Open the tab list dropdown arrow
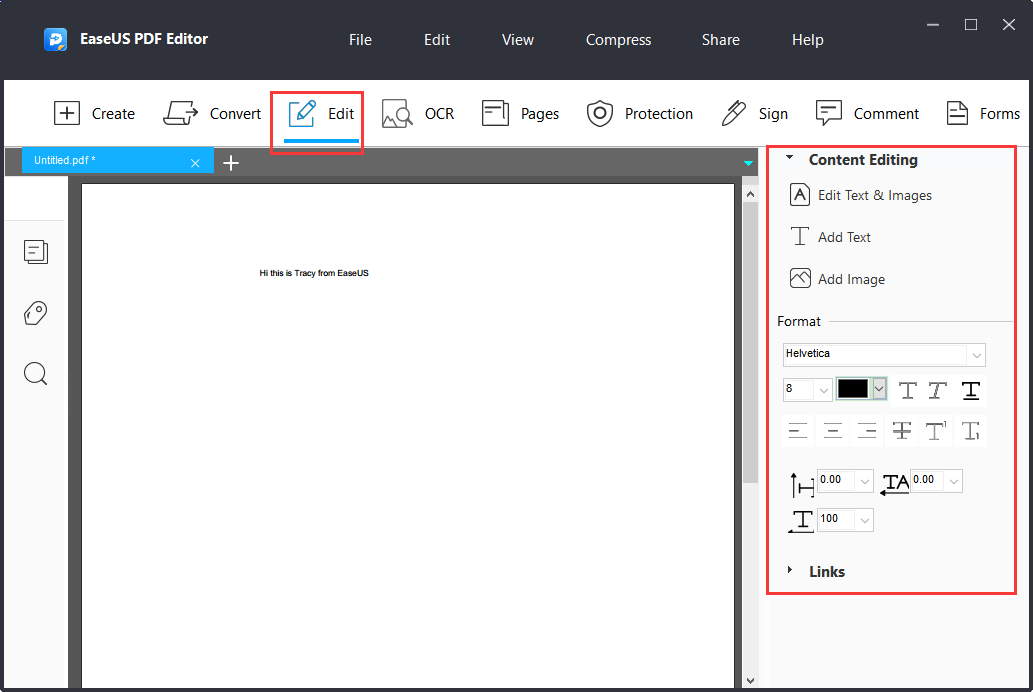 tap(748, 163)
